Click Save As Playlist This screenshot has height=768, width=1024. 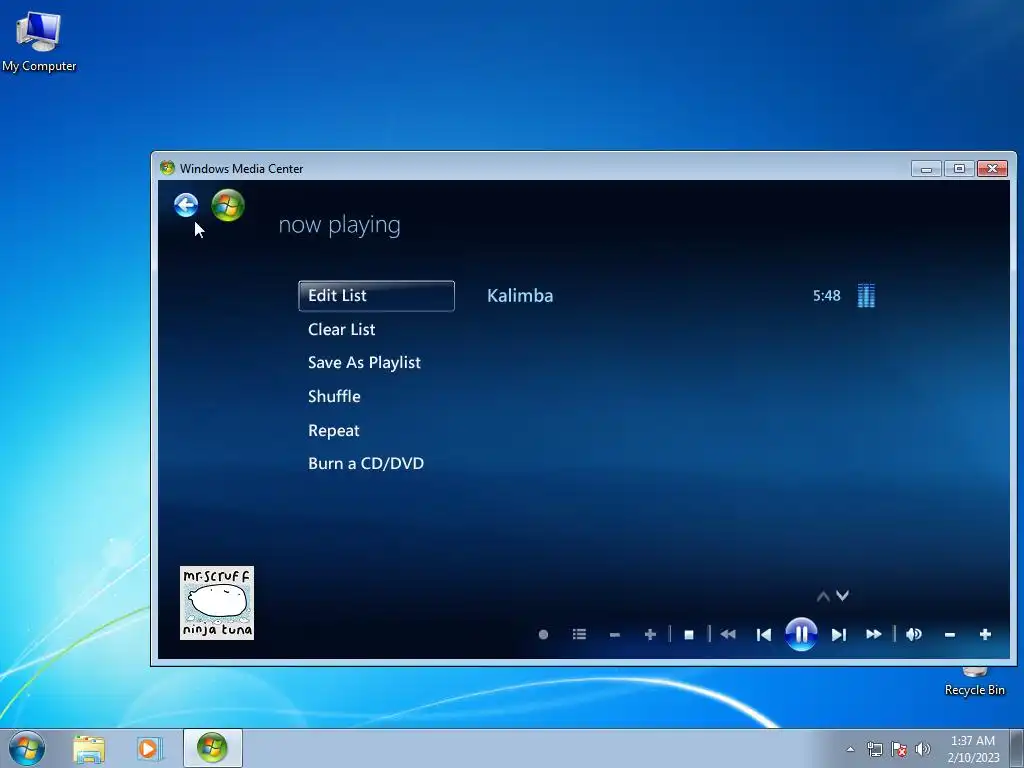click(x=364, y=363)
